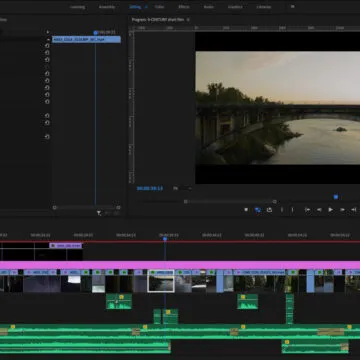This screenshot has width=360, height=360.
Task: Select the vertical timeline scale left of the preview
Action: pyautogui.click(x=132, y=107)
